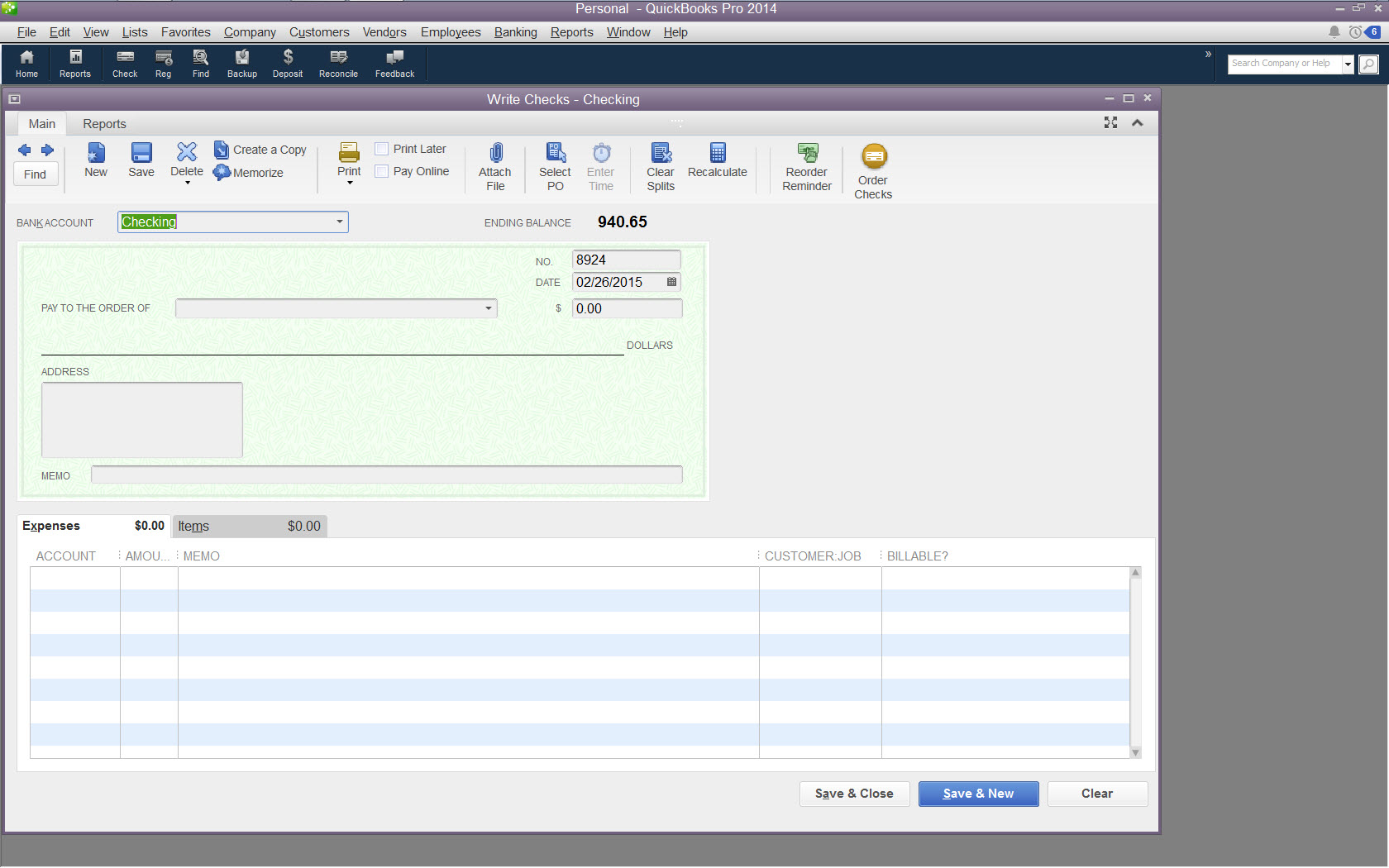
Task: Create a New check
Action: 96,160
